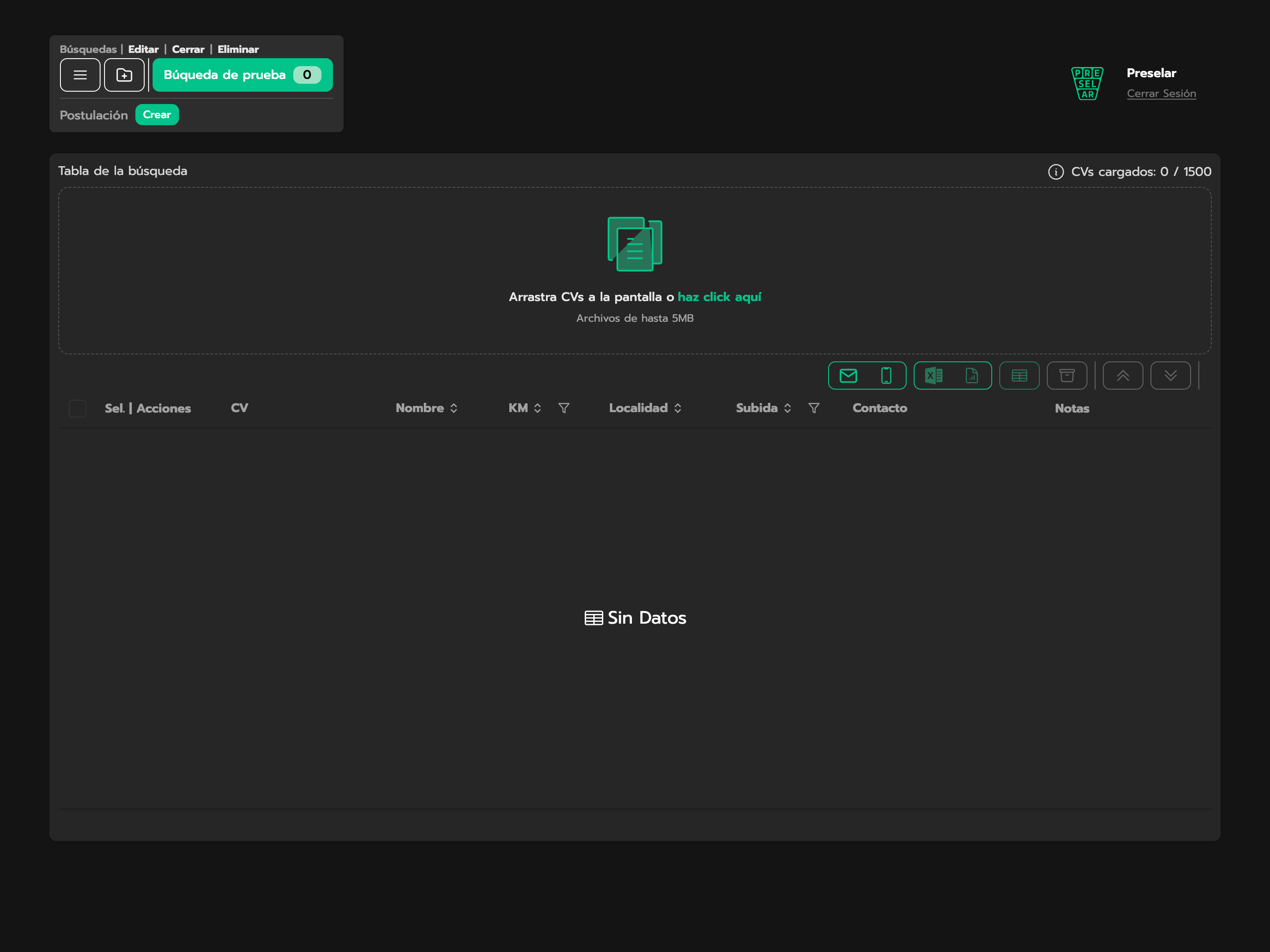Click the Contacto column header
This screenshot has width=1270, height=952.
tap(880, 408)
